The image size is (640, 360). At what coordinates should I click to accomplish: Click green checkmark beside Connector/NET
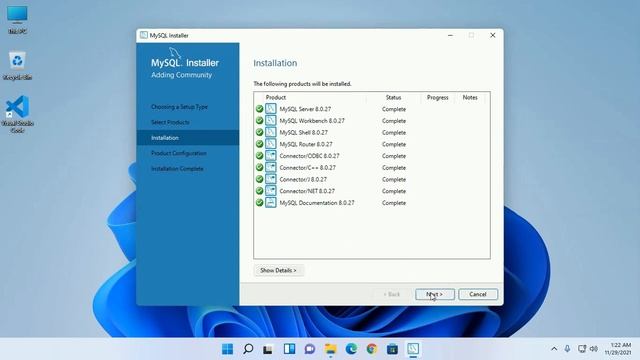pos(259,191)
